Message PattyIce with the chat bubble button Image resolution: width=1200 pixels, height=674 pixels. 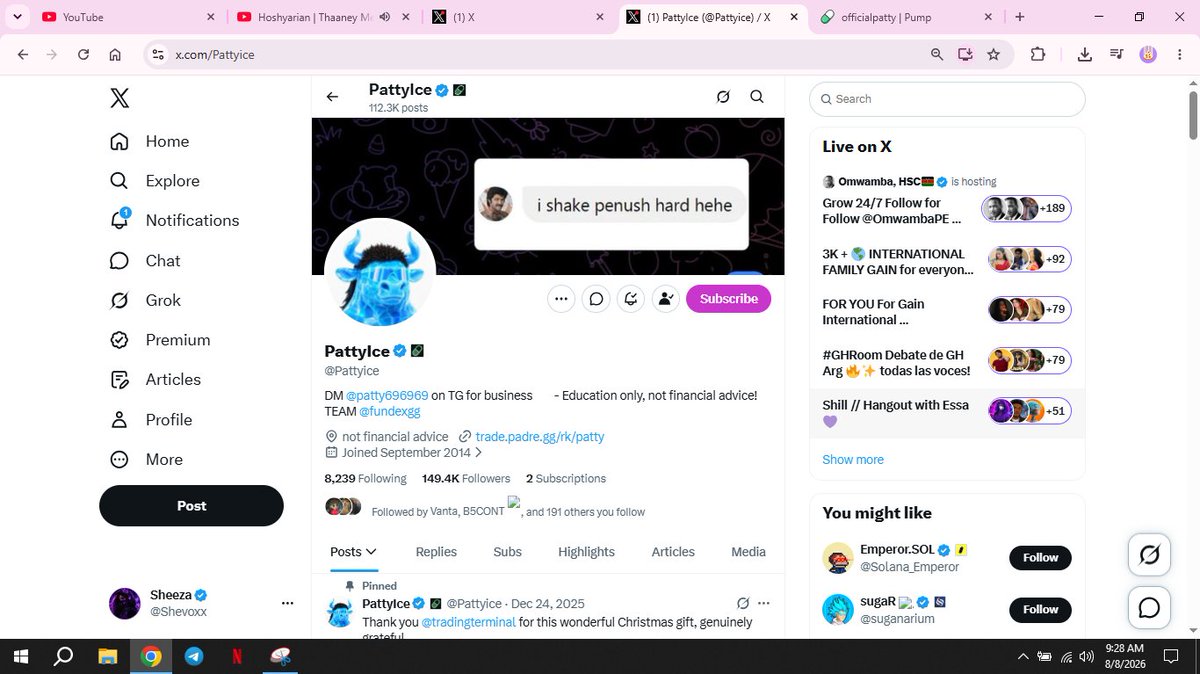click(596, 298)
